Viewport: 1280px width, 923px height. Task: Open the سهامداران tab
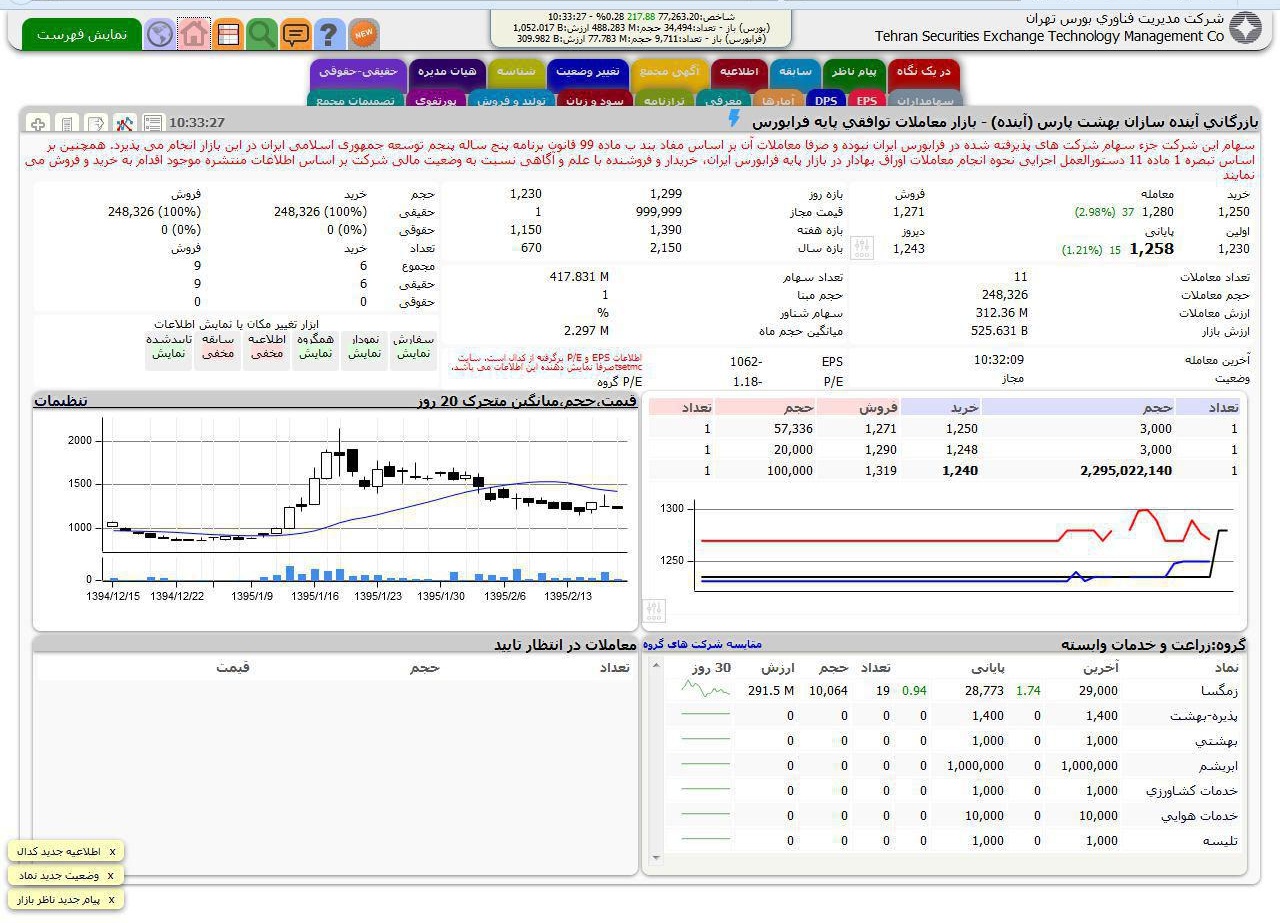click(926, 100)
